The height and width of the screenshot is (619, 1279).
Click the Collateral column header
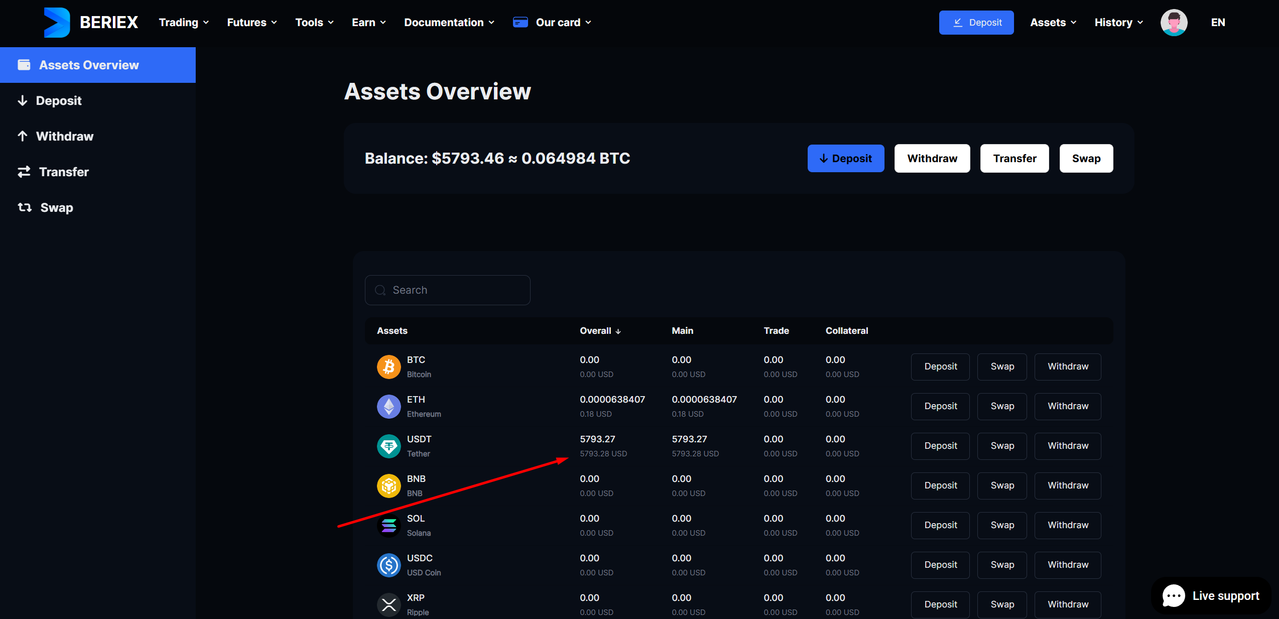[847, 331]
